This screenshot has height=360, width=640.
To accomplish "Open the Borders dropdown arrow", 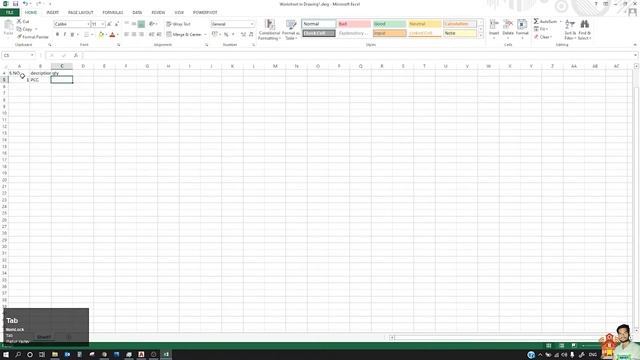I will pyautogui.click(x=92, y=35).
